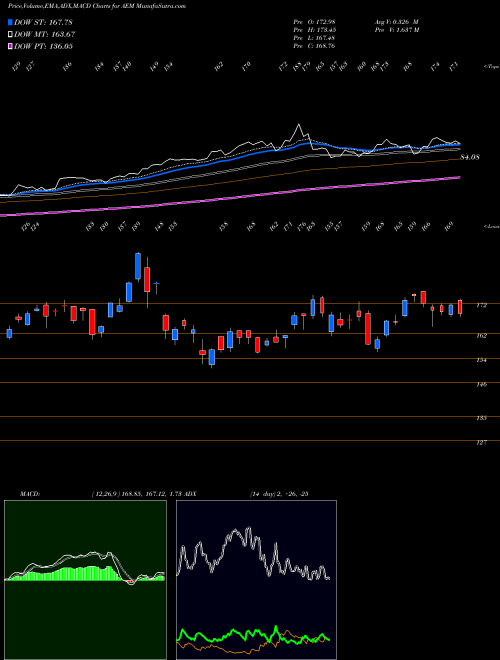This screenshot has width=500, height=660.
Task: Click the MACD '(12,26,9) 168.83, 167.12, 1.73' values
Action: point(135,493)
